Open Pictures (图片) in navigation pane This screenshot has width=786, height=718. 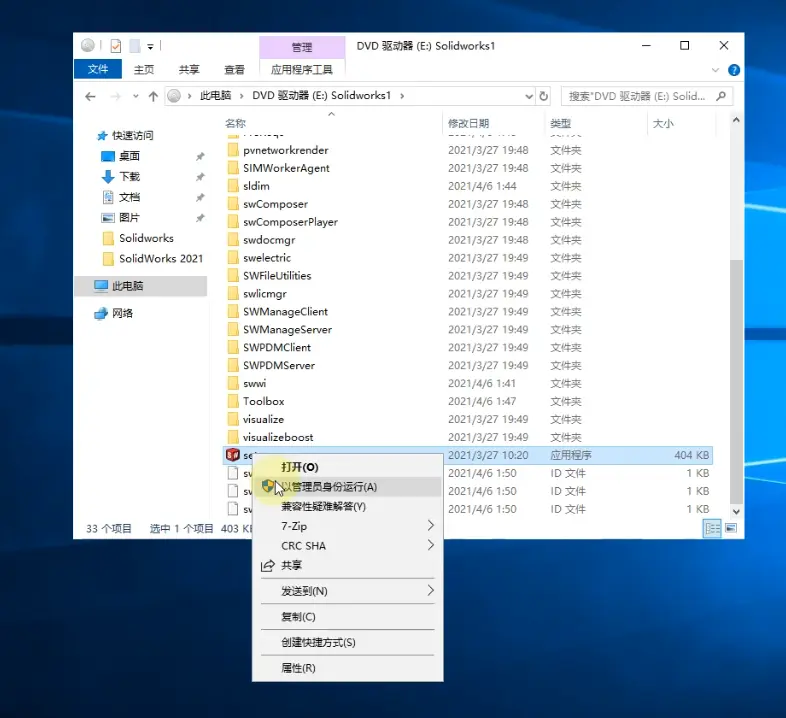(129, 218)
